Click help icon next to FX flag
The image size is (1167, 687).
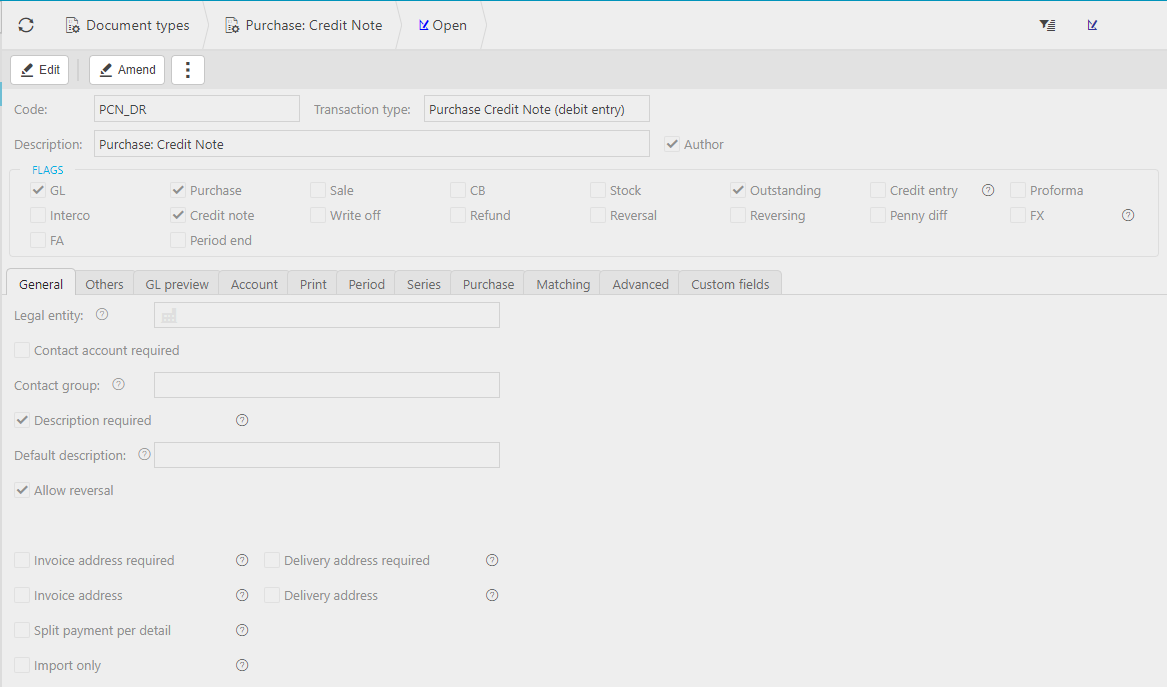(x=1128, y=215)
